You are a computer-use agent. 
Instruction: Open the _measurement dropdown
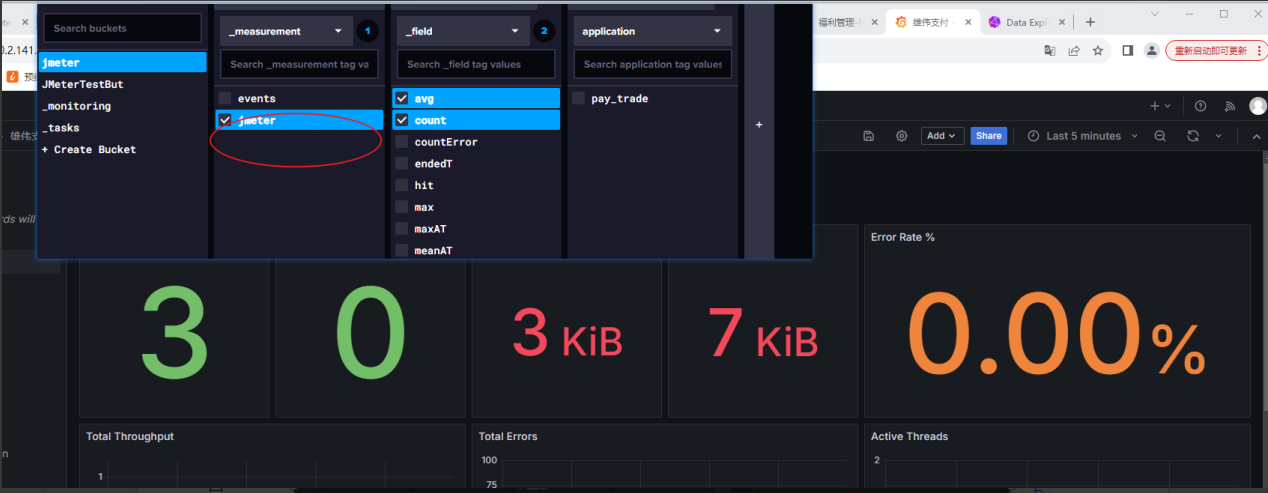click(x=286, y=31)
